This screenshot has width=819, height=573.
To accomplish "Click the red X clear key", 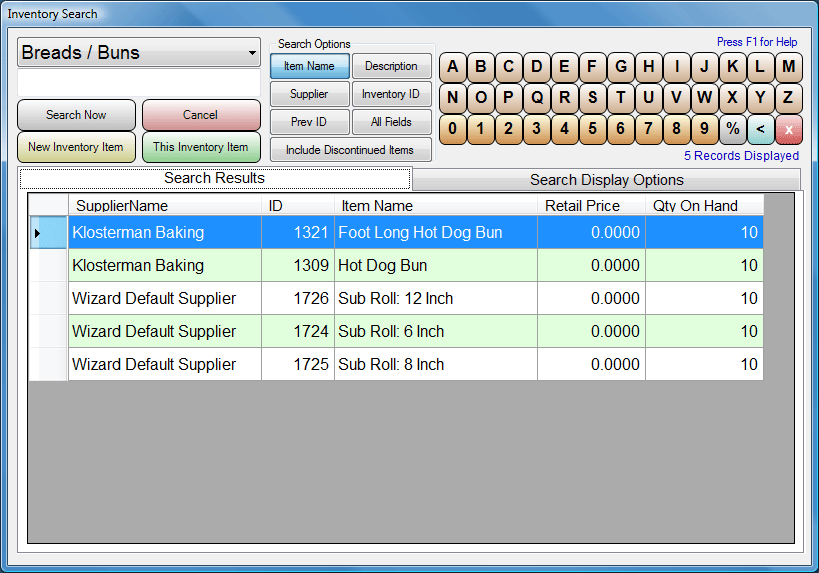I will 788,128.
